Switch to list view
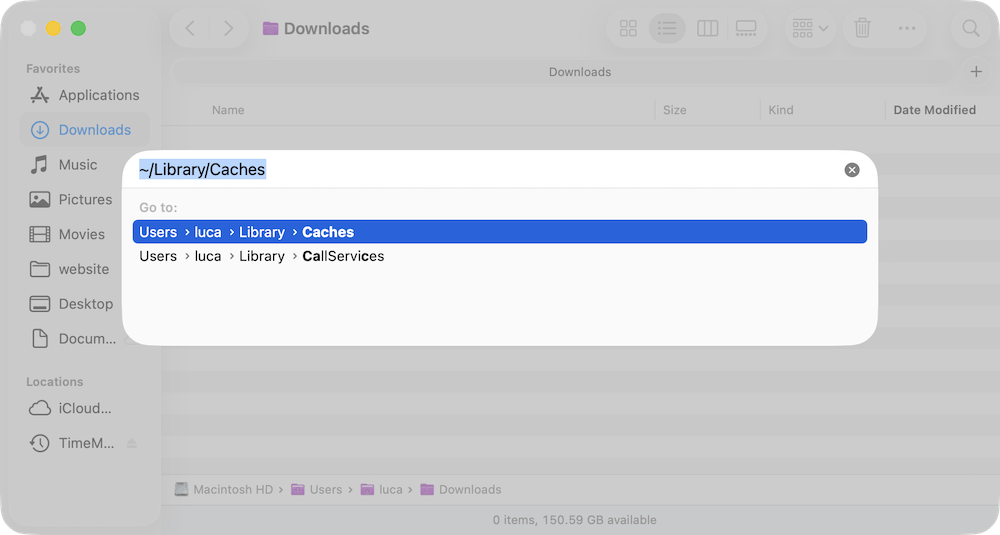Viewport: 1000px width, 535px height. point(667,29)
